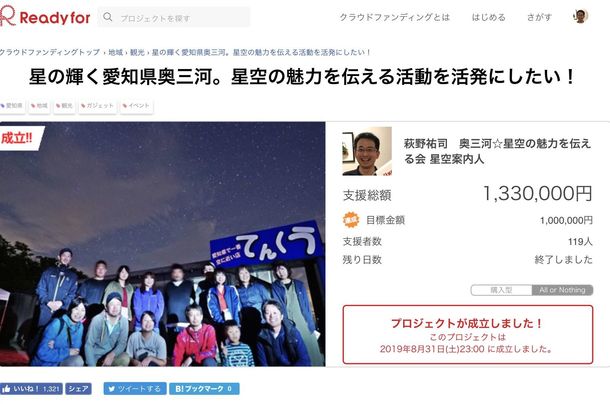
Task: Click the B! ブックマーク button
Action: (x=204, y=388)
